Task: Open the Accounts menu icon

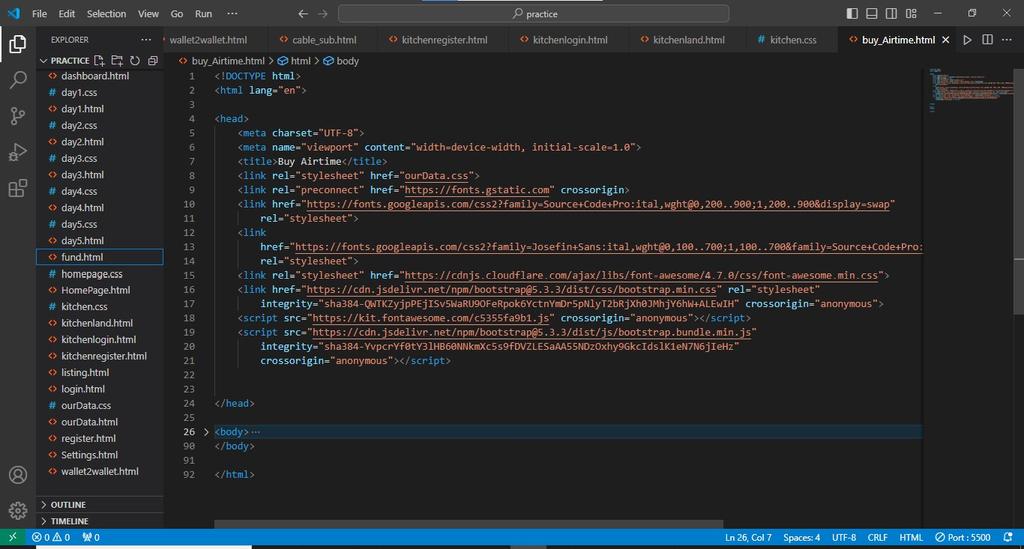Action: (18, 475)
